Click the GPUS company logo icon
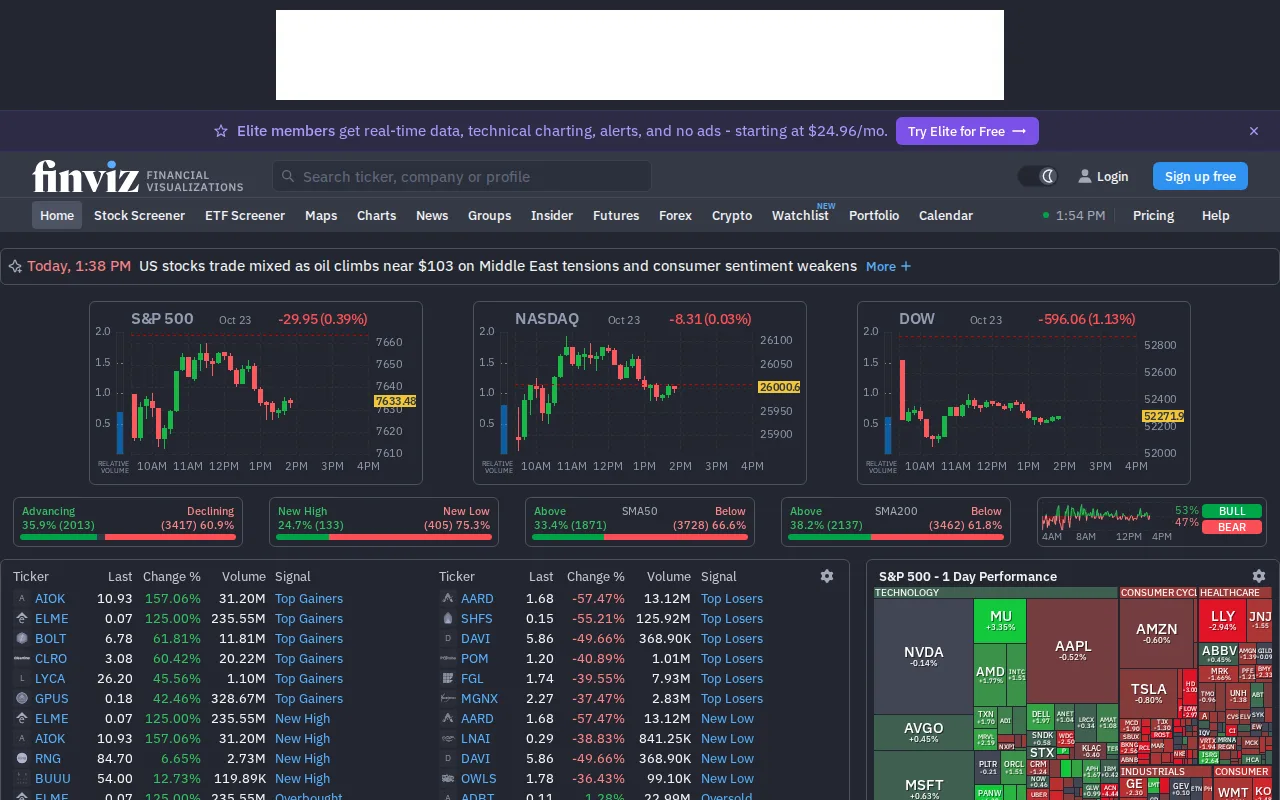Viewport: 1280px width, 800px height. point(22,698)
